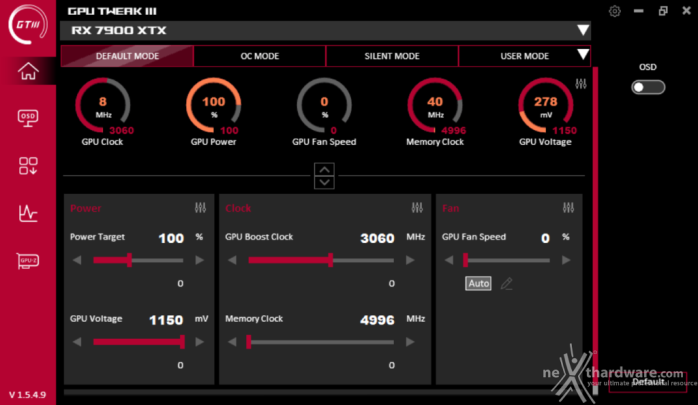Click the GT III logo icon
Viewport: 698px width, 405px height.
28,24
